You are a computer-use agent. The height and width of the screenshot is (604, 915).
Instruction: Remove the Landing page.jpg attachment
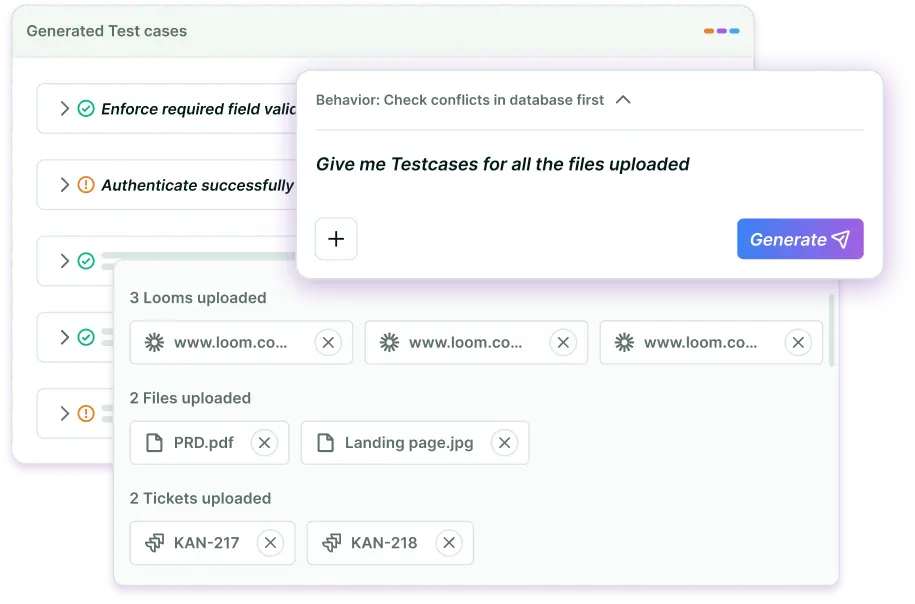point(504,442)
